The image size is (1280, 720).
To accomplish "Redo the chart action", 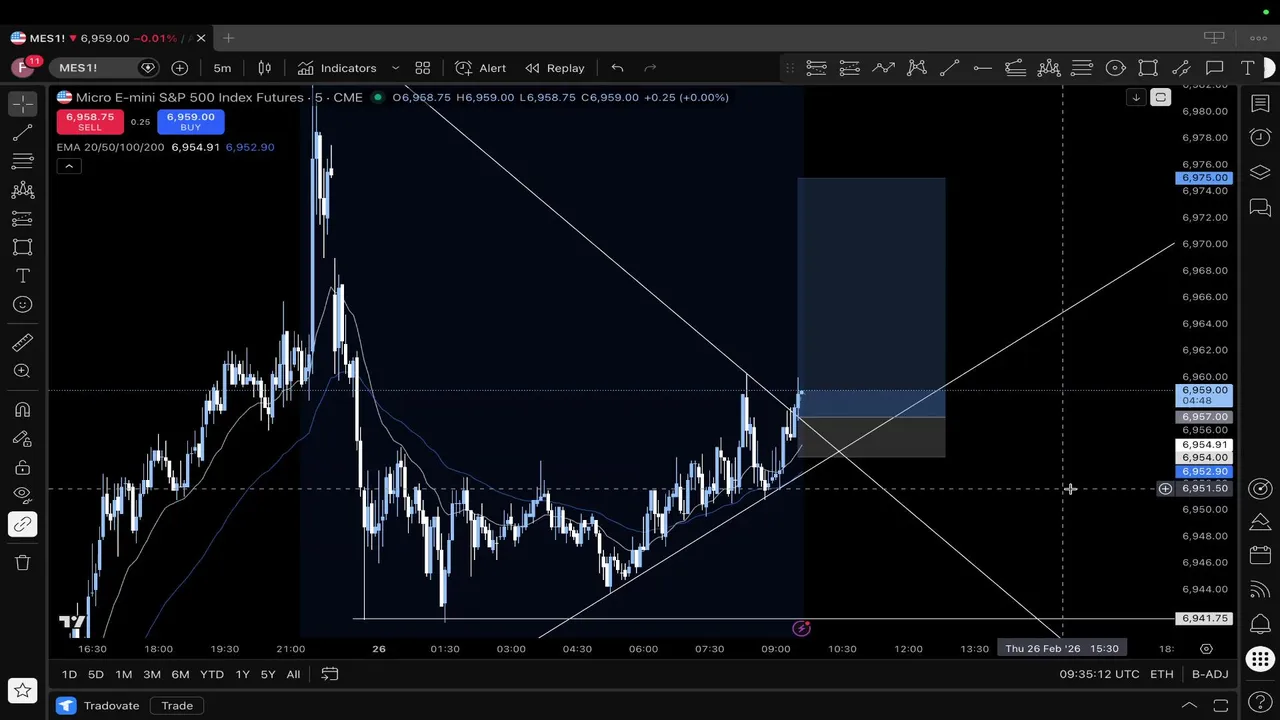I will 650,68.
